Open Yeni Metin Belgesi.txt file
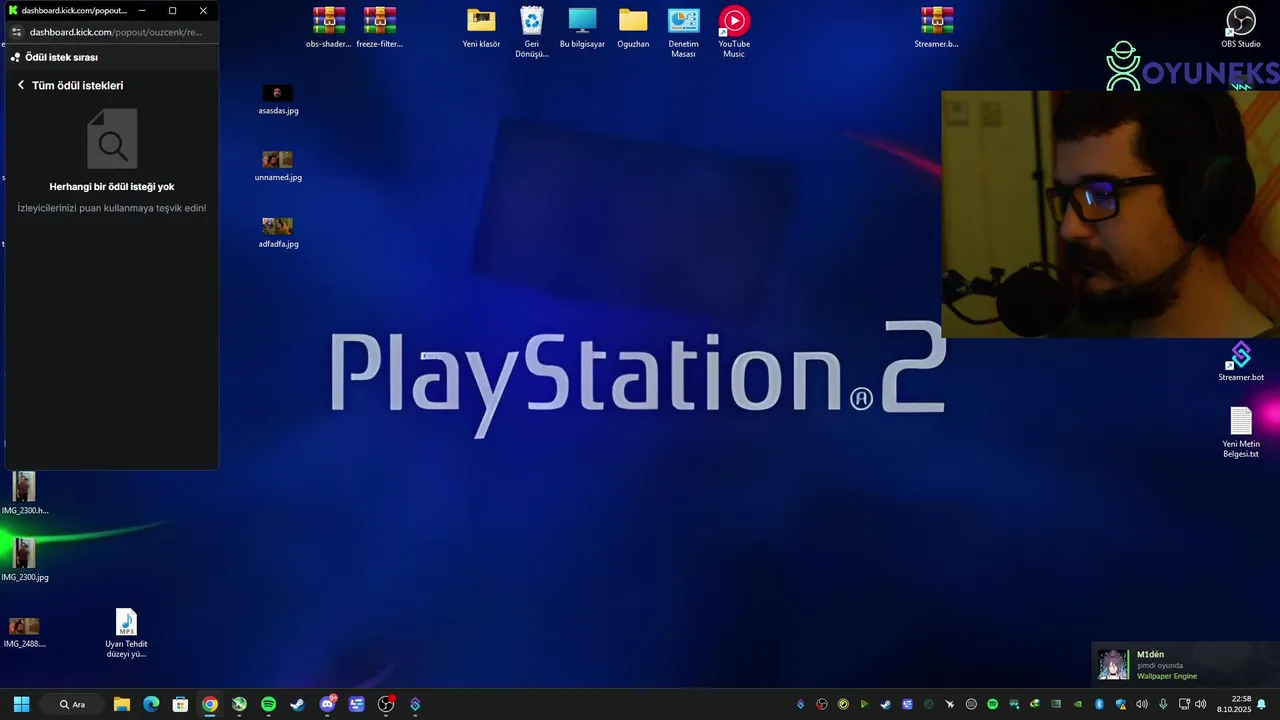 tap(1241, 432)
